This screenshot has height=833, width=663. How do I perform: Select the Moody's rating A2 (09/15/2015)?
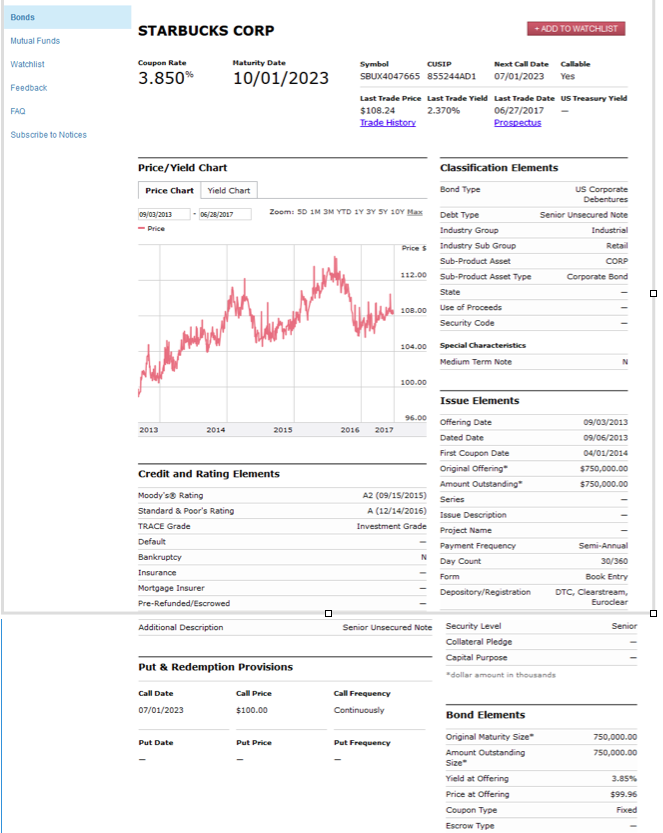point(394,495)
